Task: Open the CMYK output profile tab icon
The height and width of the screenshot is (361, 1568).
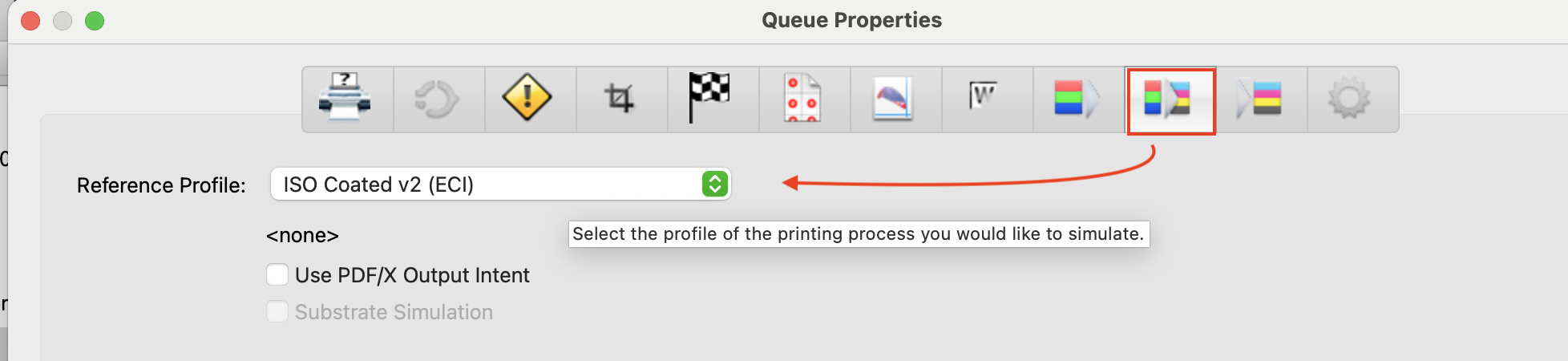Action: click(x=1261, y=99)
